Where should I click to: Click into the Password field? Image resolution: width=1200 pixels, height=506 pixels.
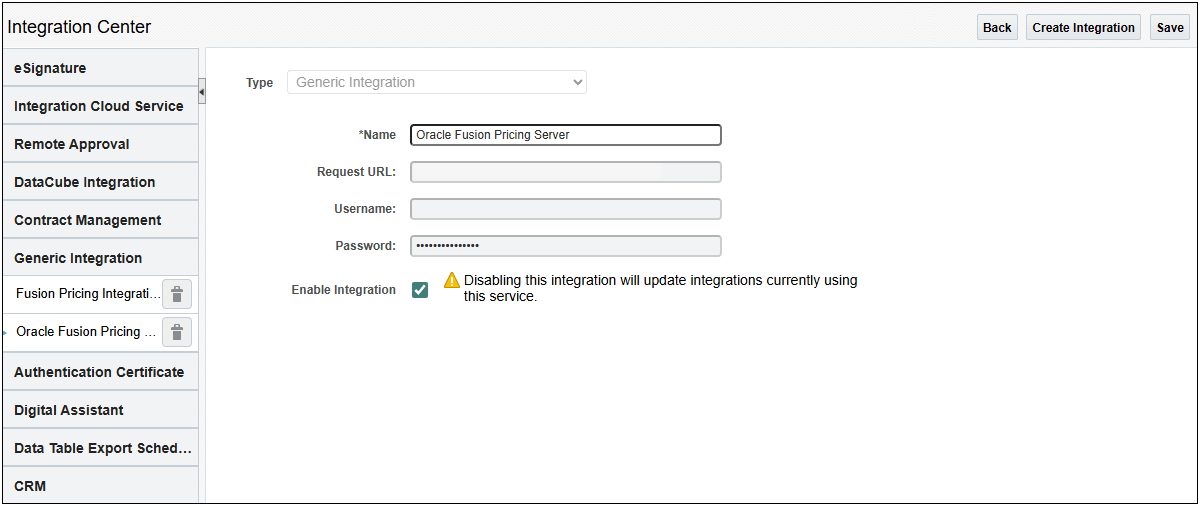tap(566, 246)
